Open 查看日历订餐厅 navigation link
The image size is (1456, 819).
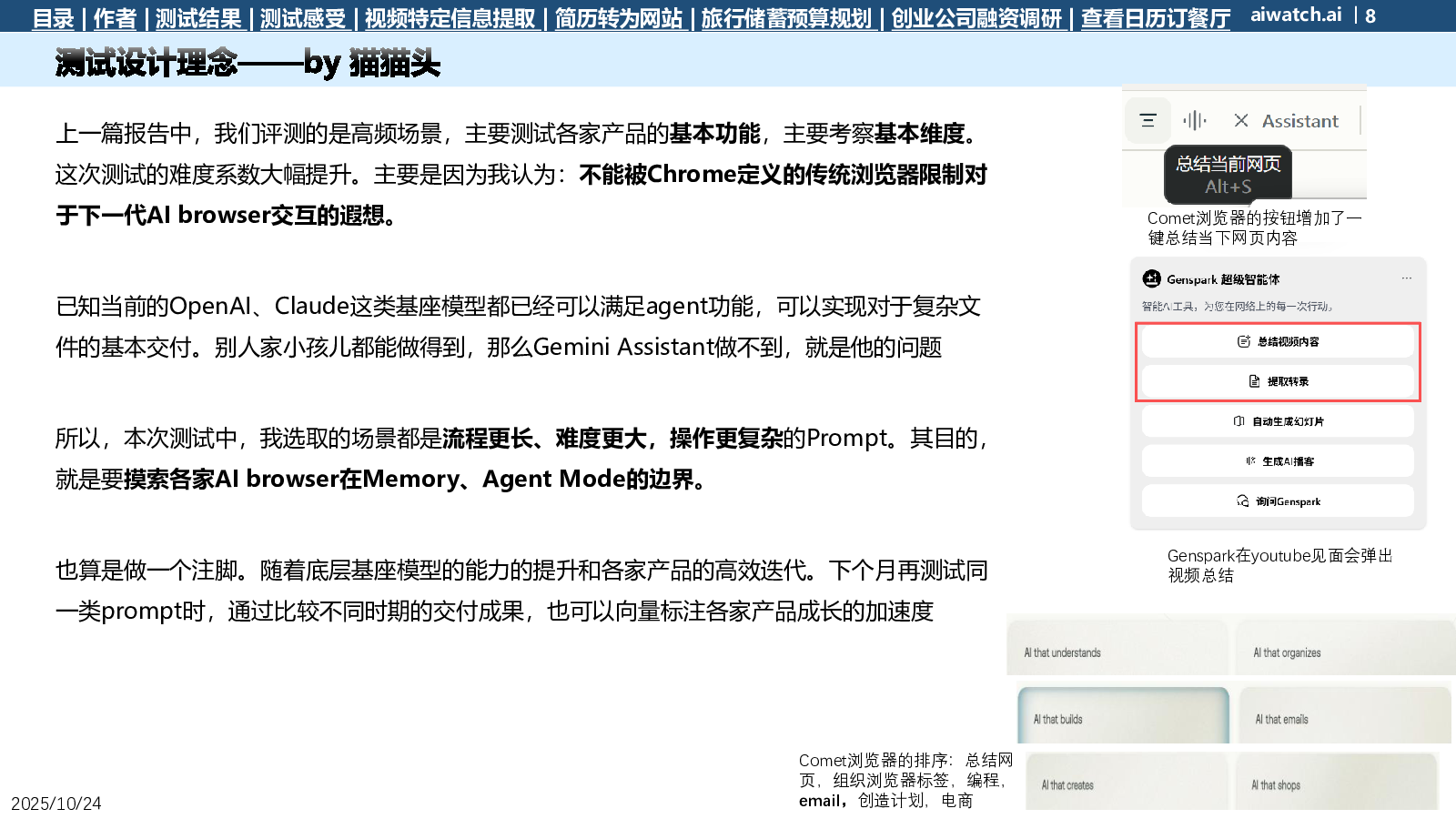click(1155, 18)
